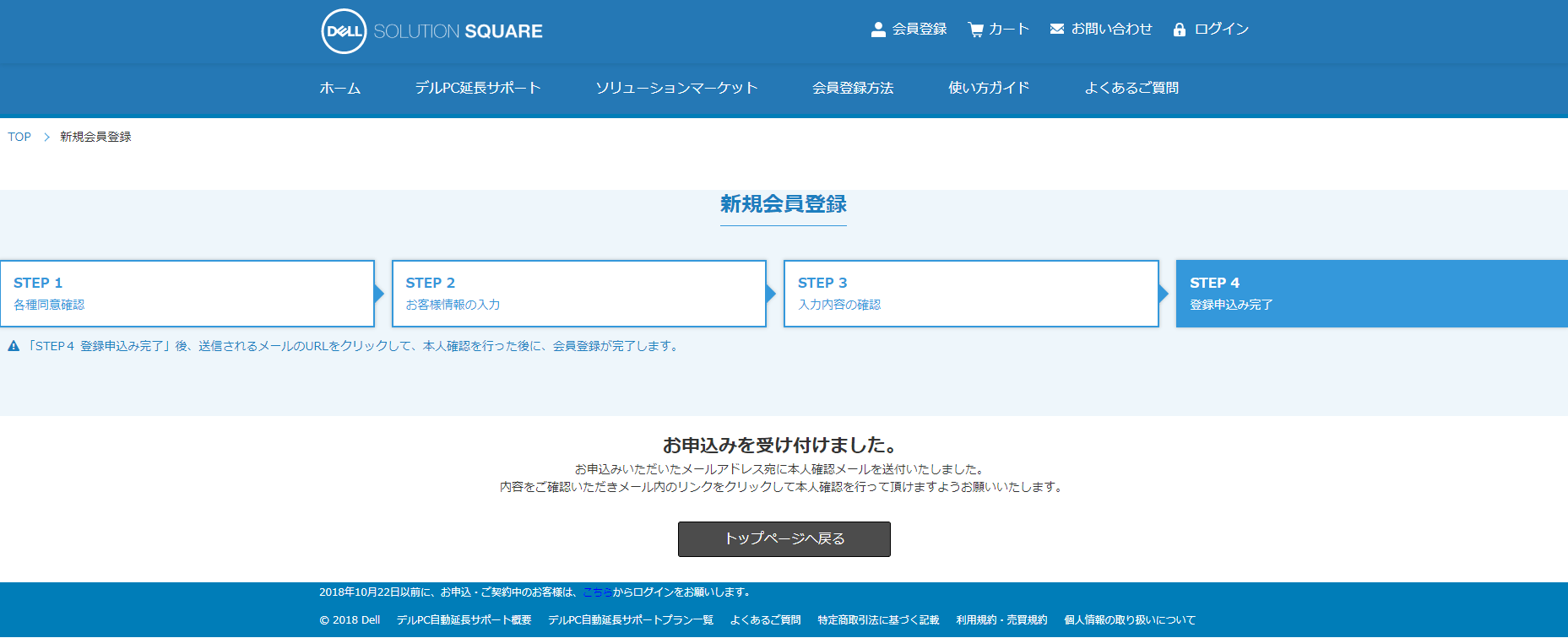
Task: Click the padlock login icon
Action: [x=1180, y=30]
